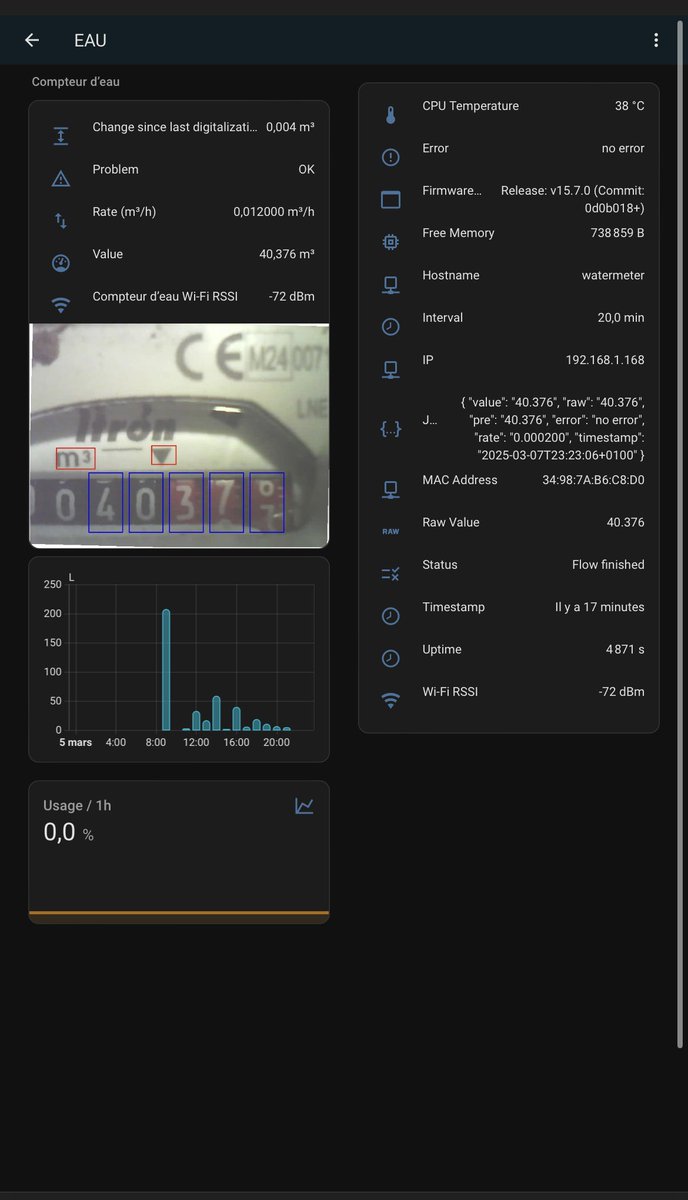Click the 4 871 s uptime value
Image resolution: width=688 pixels, height=1200 pixels.
coord(625,650)
